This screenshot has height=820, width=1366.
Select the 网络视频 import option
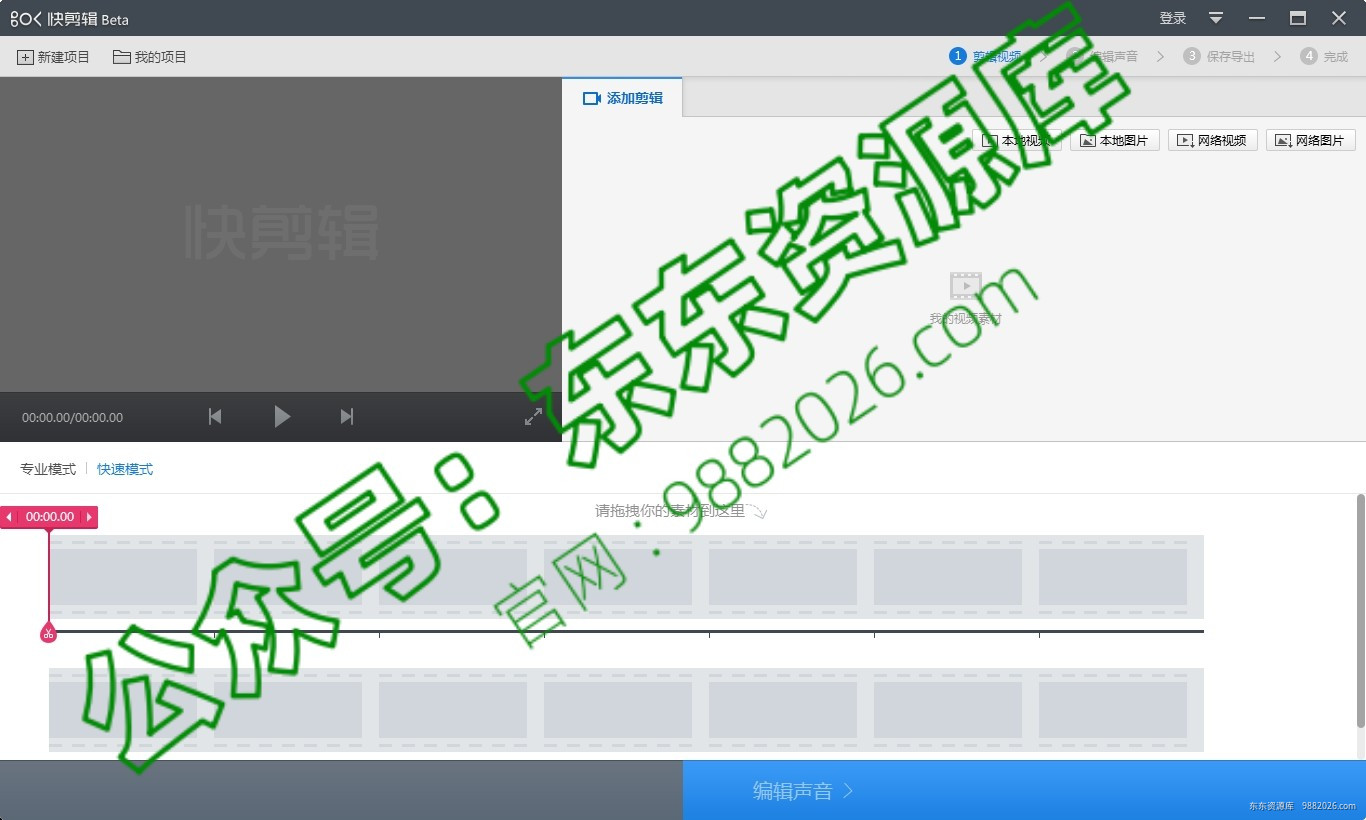pos(1212,140)
